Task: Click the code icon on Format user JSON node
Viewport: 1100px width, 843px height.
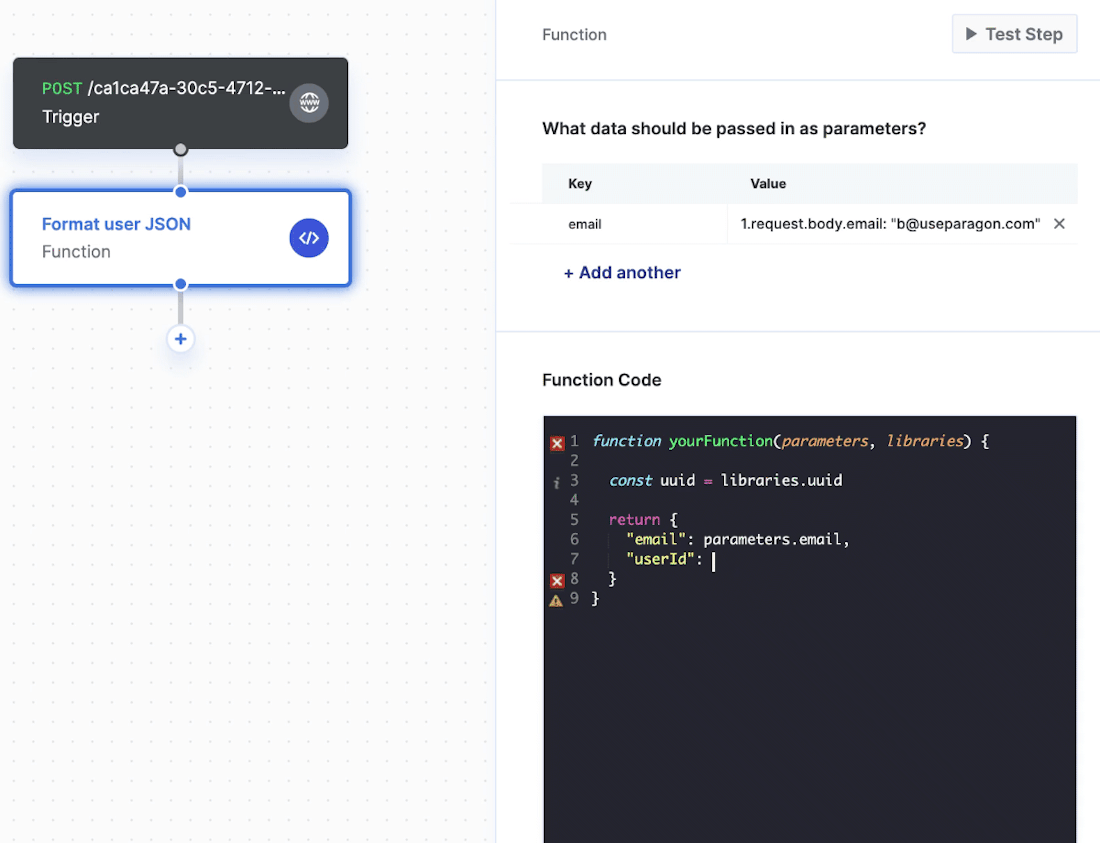Action: (x=309, y=237)
